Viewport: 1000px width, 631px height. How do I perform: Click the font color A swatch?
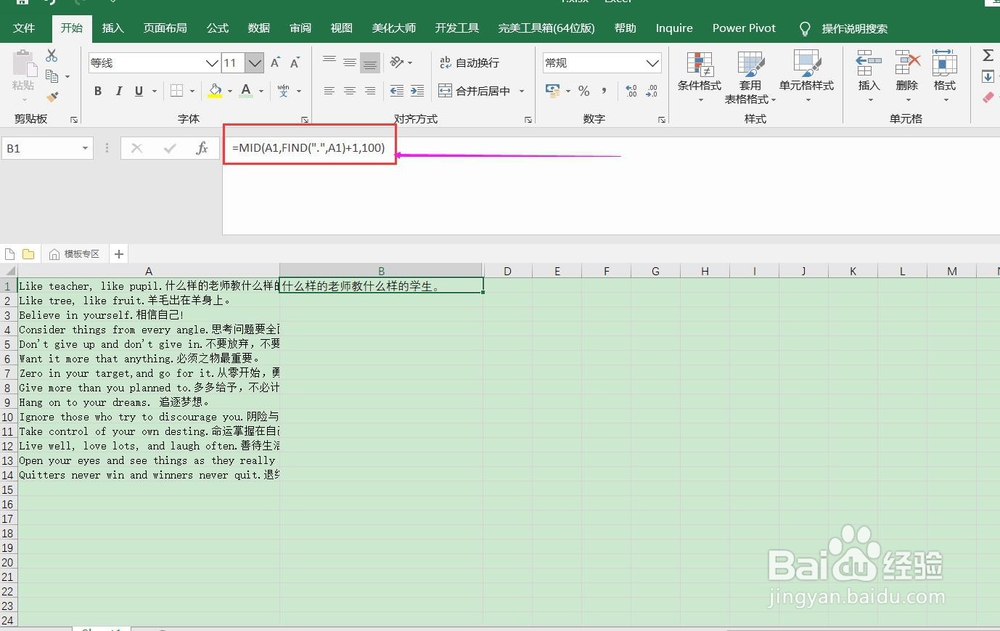pyautogui.click(x=244, y=91)
